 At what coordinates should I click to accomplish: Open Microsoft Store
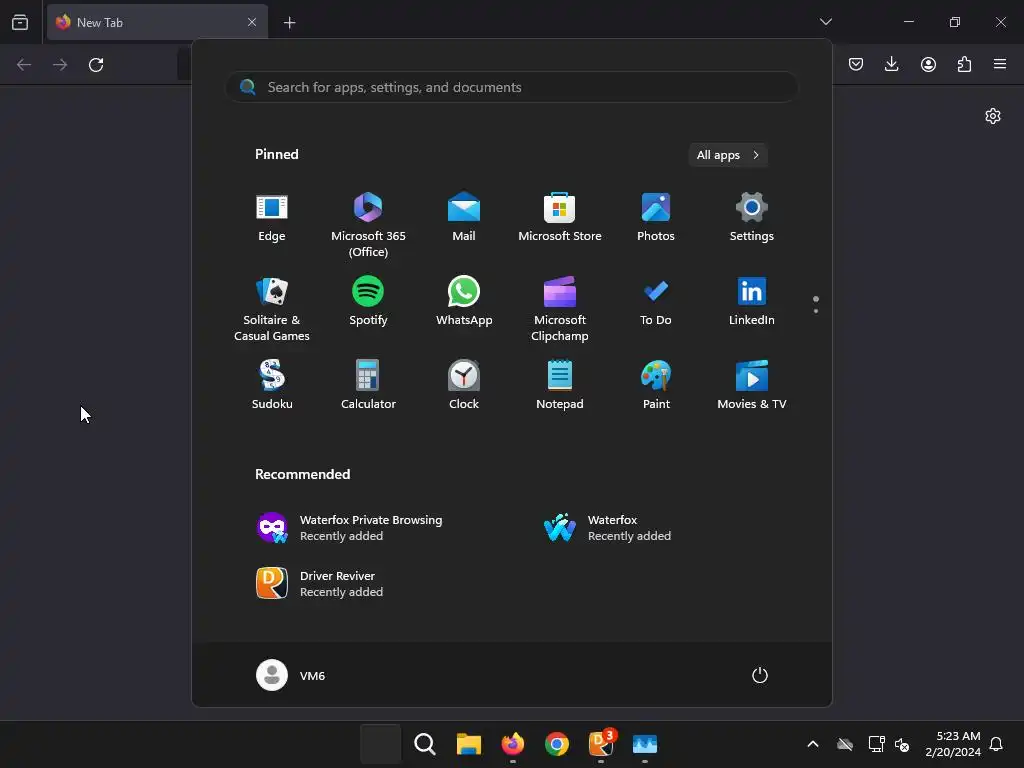tap(560, 218)
